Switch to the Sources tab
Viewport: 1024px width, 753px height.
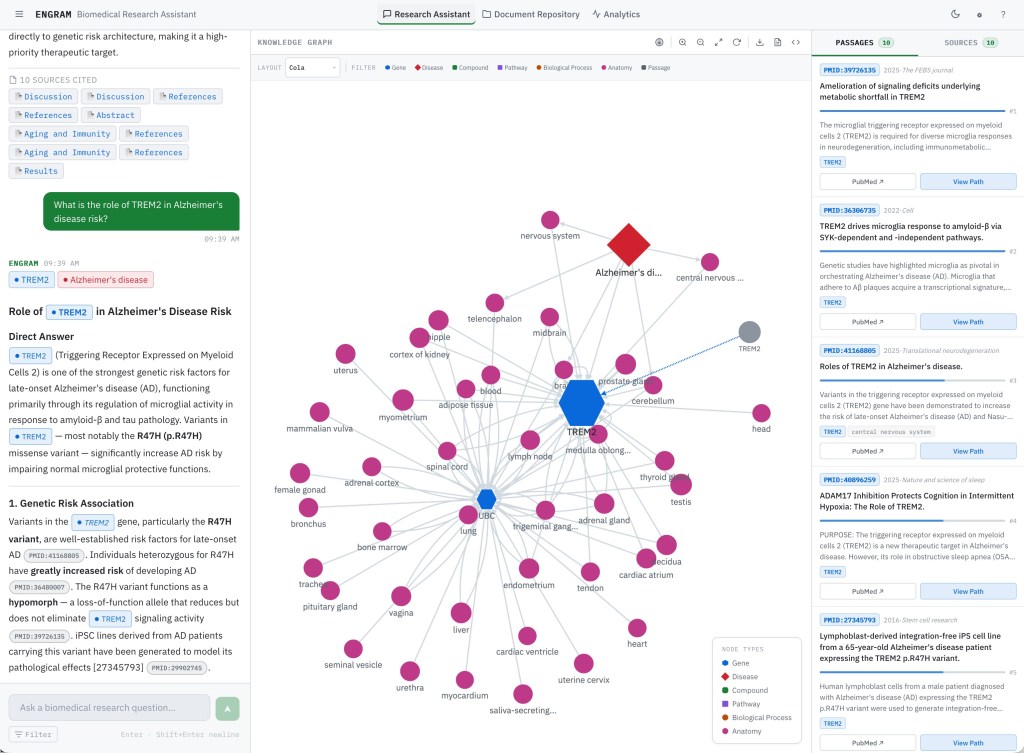pyautogui.click(x=970, y=43)
